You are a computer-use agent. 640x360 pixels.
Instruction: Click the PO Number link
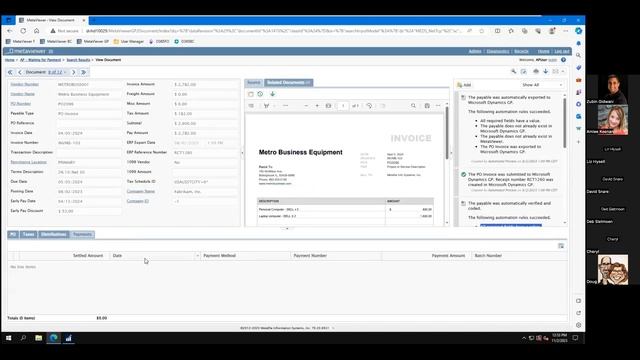point(21,104)
